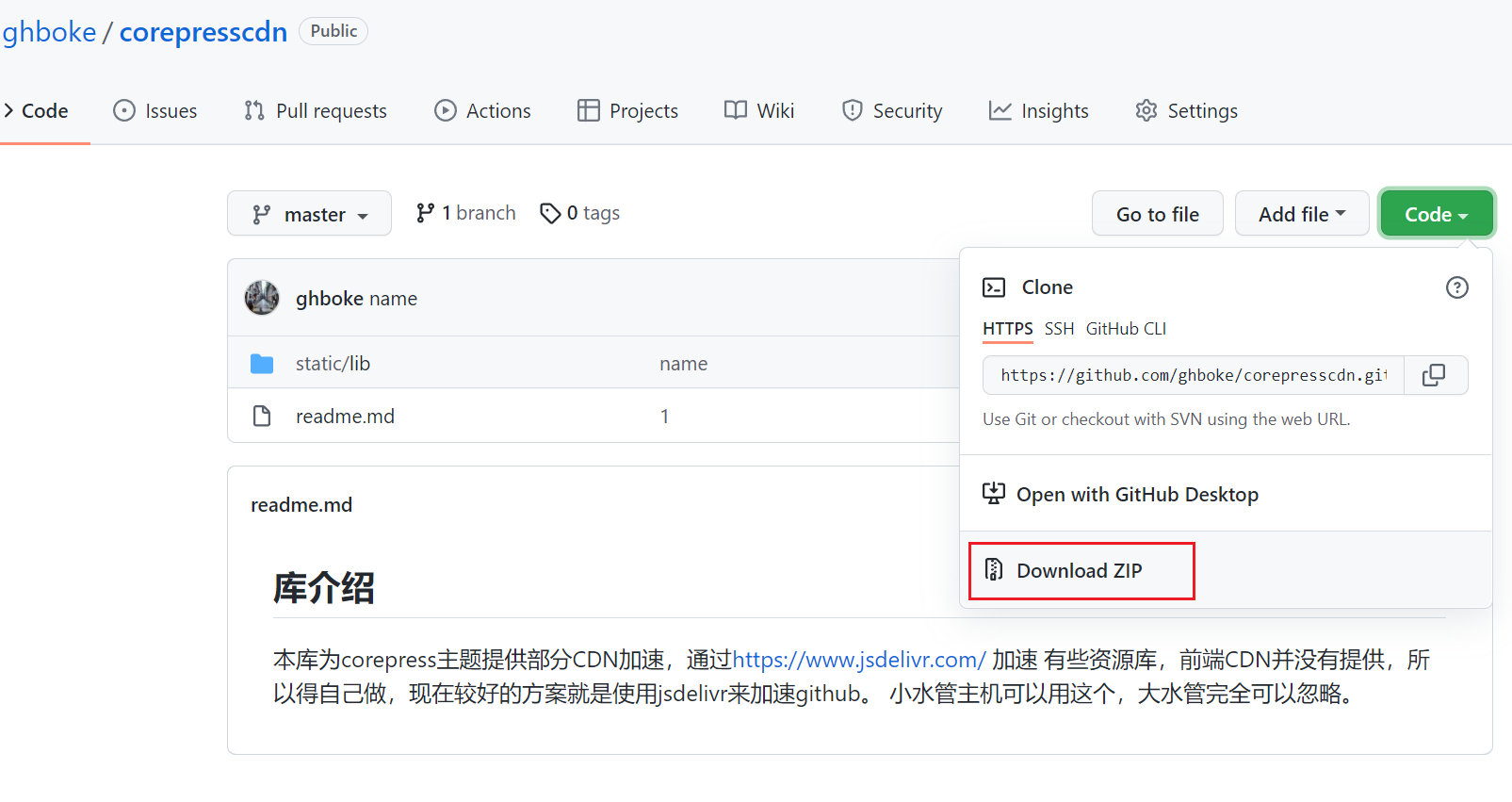Click the readme.md heading of the readme box

point(301,505)
